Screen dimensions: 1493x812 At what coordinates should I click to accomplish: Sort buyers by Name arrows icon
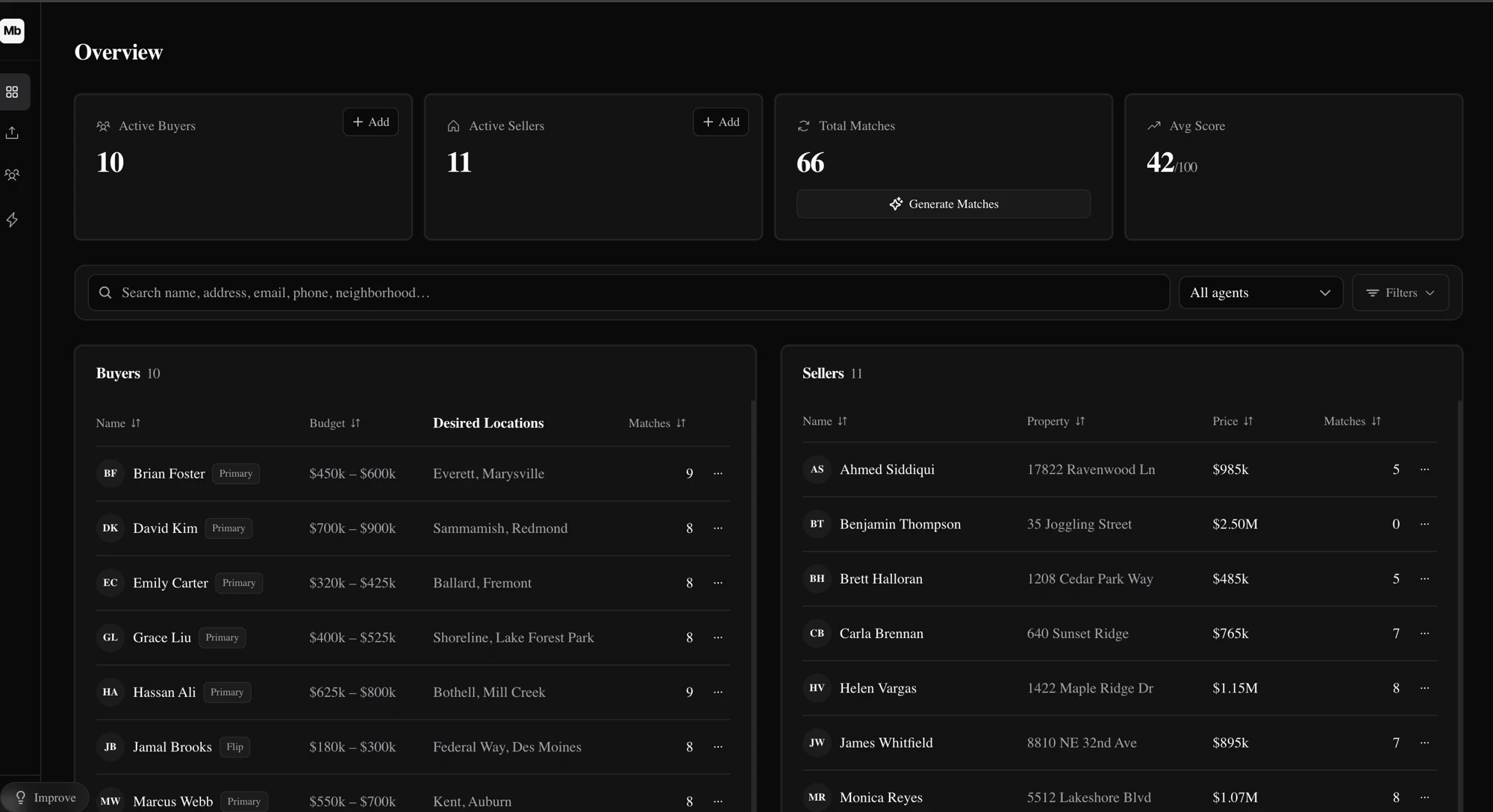(135, 423)
